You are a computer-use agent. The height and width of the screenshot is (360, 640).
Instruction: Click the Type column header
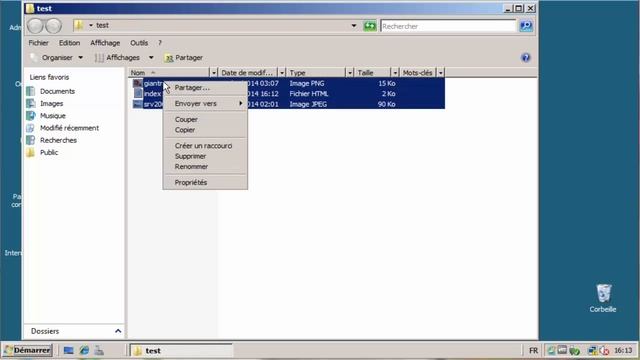[316, 73]
